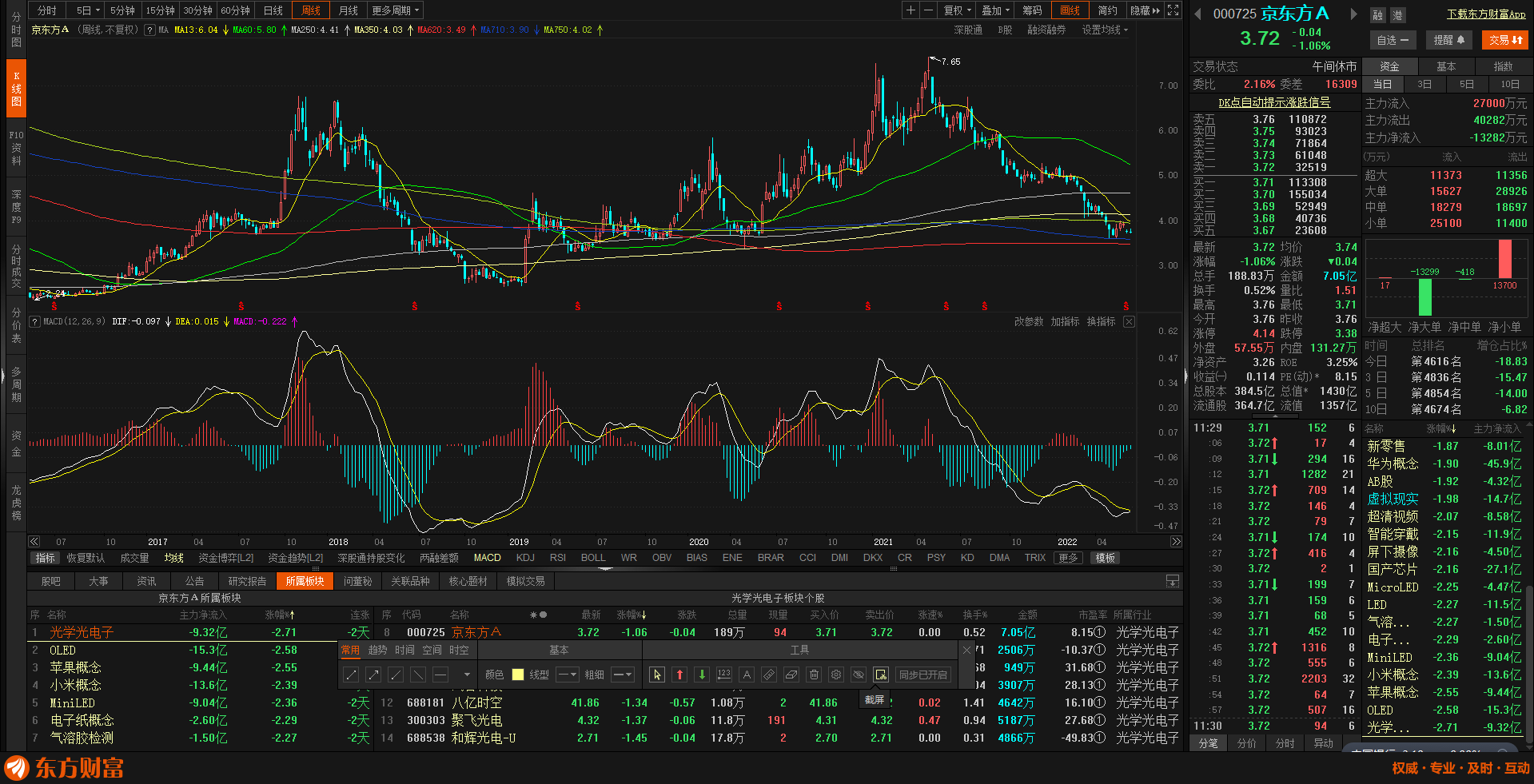The width and height of the screenshot is (1534, 784).
Task: Add a red up arrow marker
Action: click(x=679, y=675)
